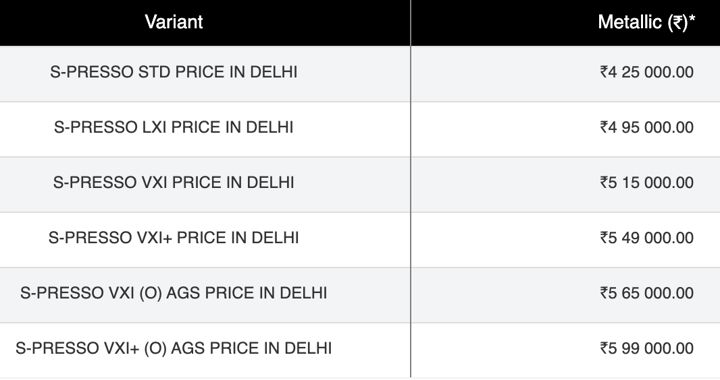Click the asterisk after Metallic (₹)

692,18
